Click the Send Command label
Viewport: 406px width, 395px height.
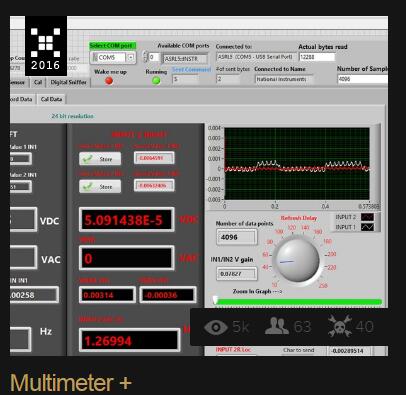[192, 69]
